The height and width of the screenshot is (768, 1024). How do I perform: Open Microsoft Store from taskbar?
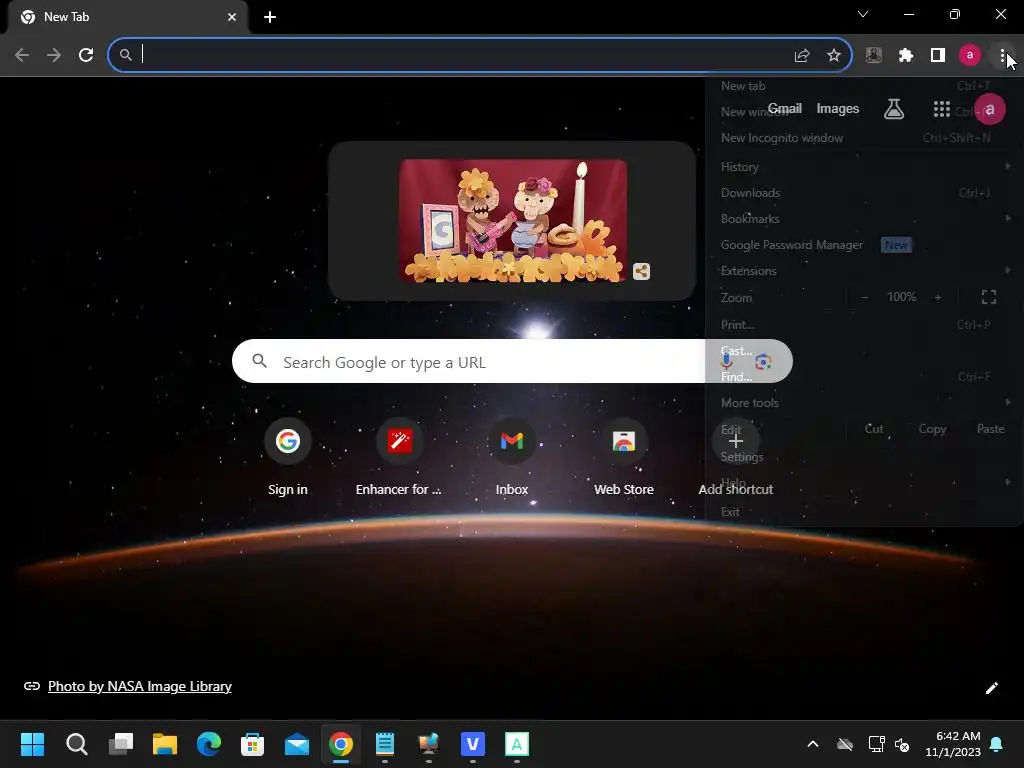pos(252,744)
